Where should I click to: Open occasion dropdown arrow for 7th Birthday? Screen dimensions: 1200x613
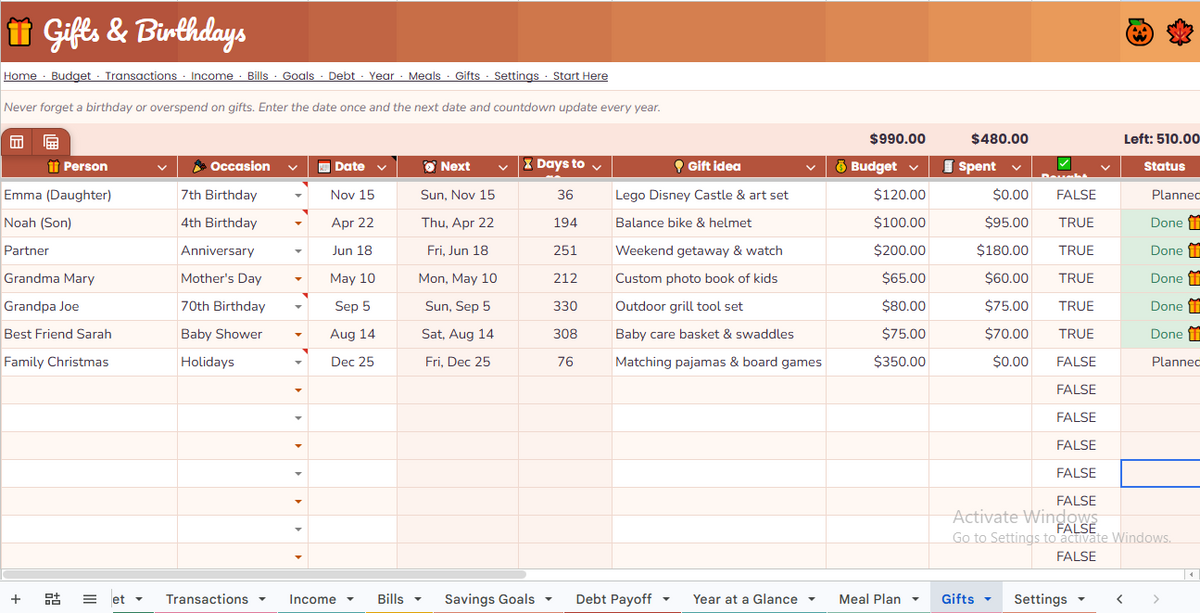click(298, 195)
